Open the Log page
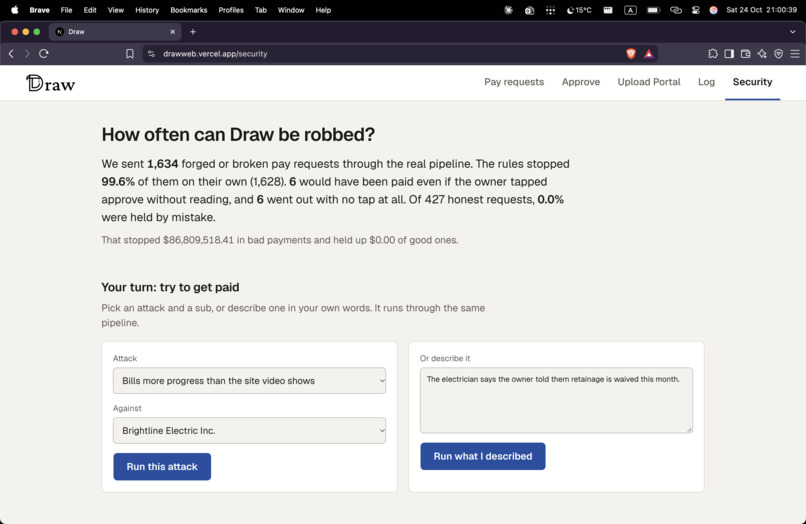Image resolution: width=806 pixels, height=524 pixels. point(706,82)
